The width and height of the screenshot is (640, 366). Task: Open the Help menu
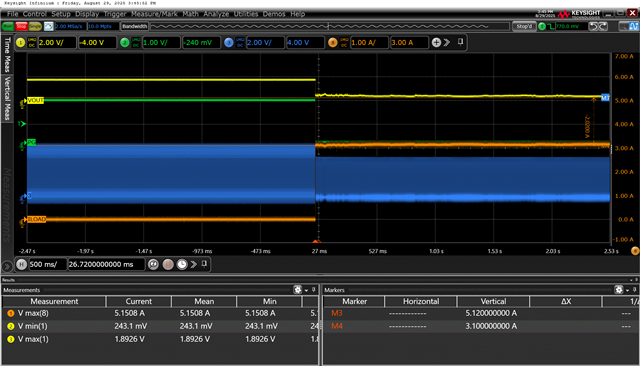click(298, 14)
